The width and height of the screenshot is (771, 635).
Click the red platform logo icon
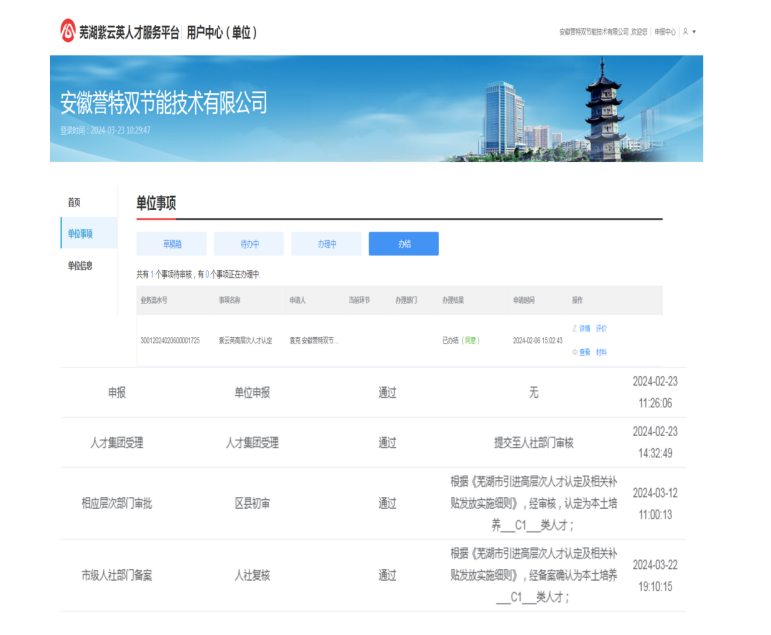(68, 31)
